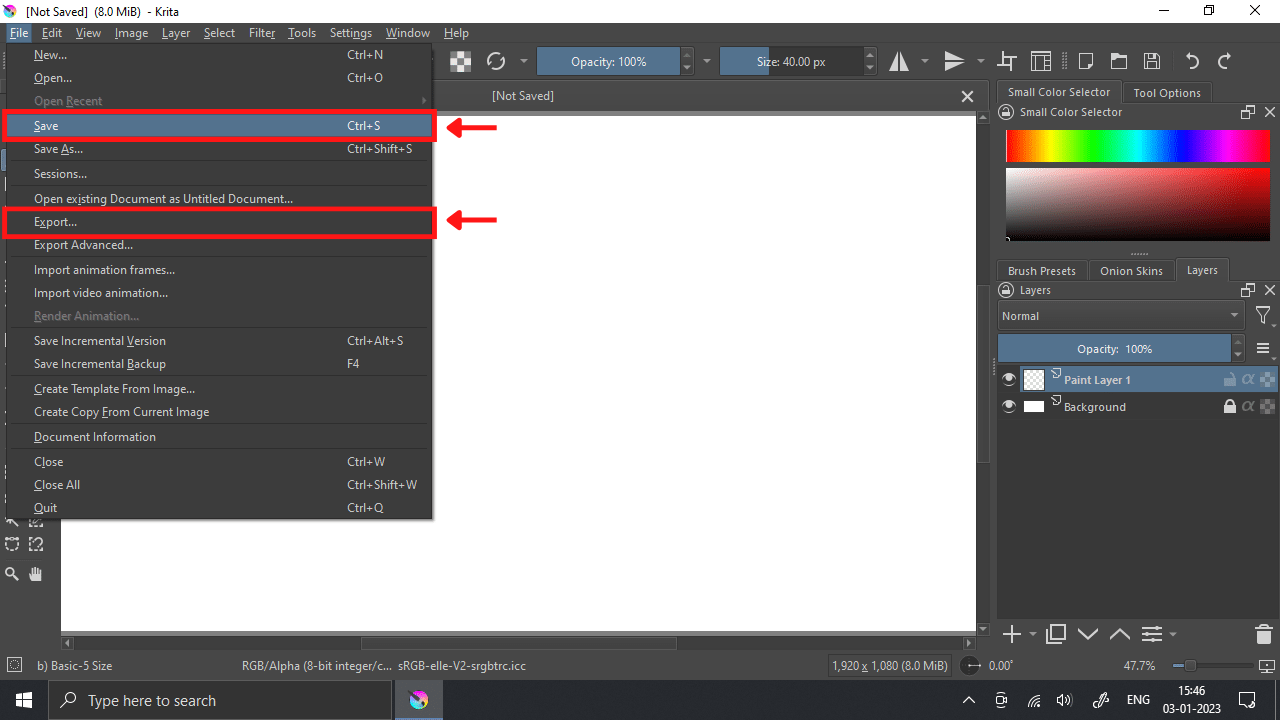Open dropdown arrow beside reload preset icon
Screen dimensions: 1280x720
pyautogui.click(x=524, y=61)
